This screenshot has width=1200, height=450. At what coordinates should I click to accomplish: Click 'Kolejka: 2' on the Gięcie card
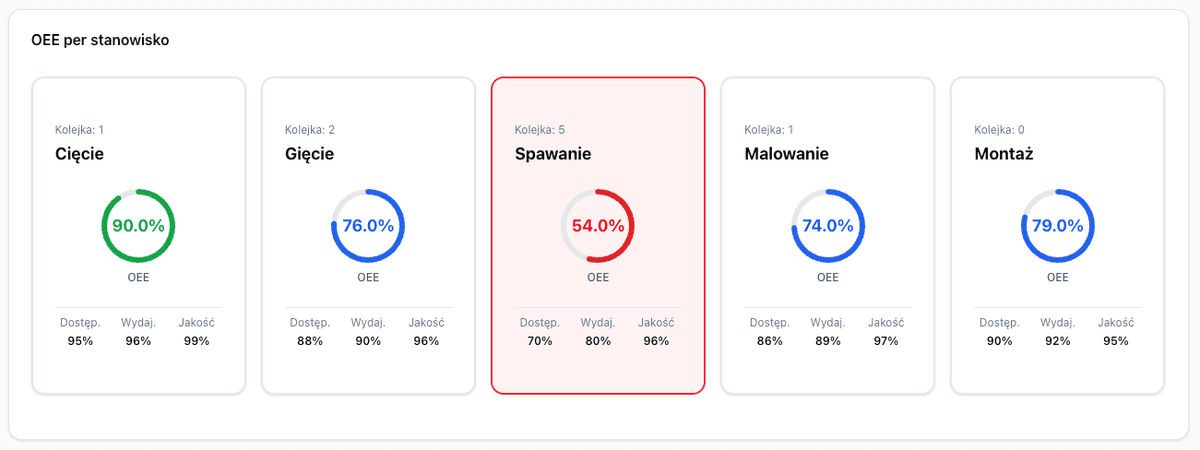click(x=310, y=130)
